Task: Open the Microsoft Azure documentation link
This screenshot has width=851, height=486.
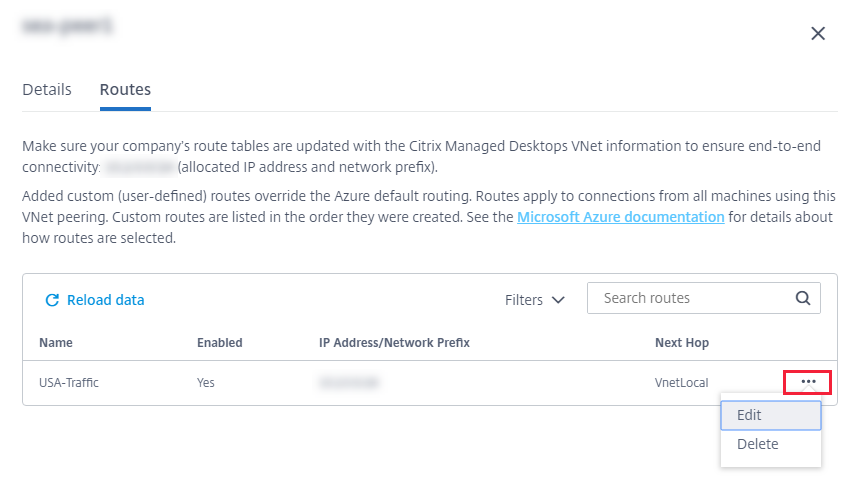Action: tap(620, 216)
